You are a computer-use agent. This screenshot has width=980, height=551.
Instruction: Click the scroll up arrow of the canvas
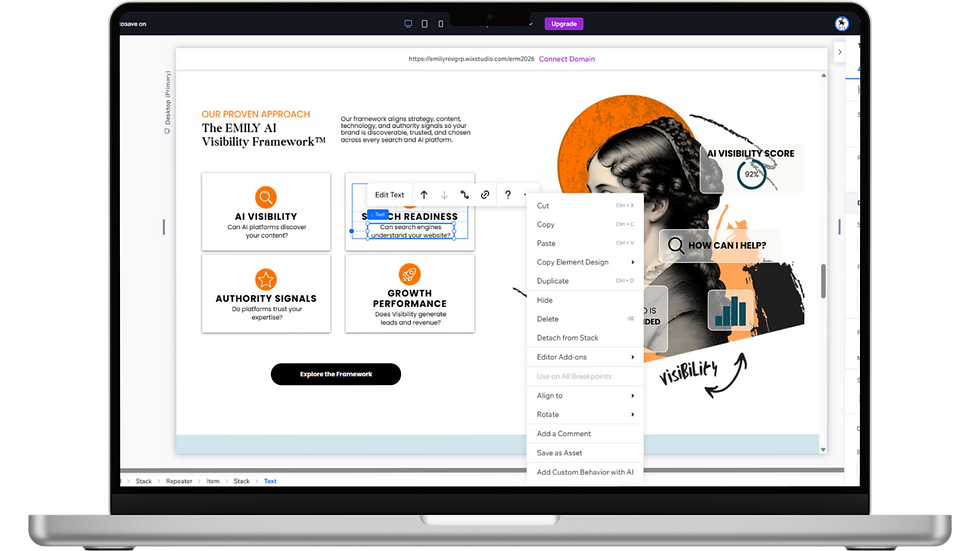[823, 76]
